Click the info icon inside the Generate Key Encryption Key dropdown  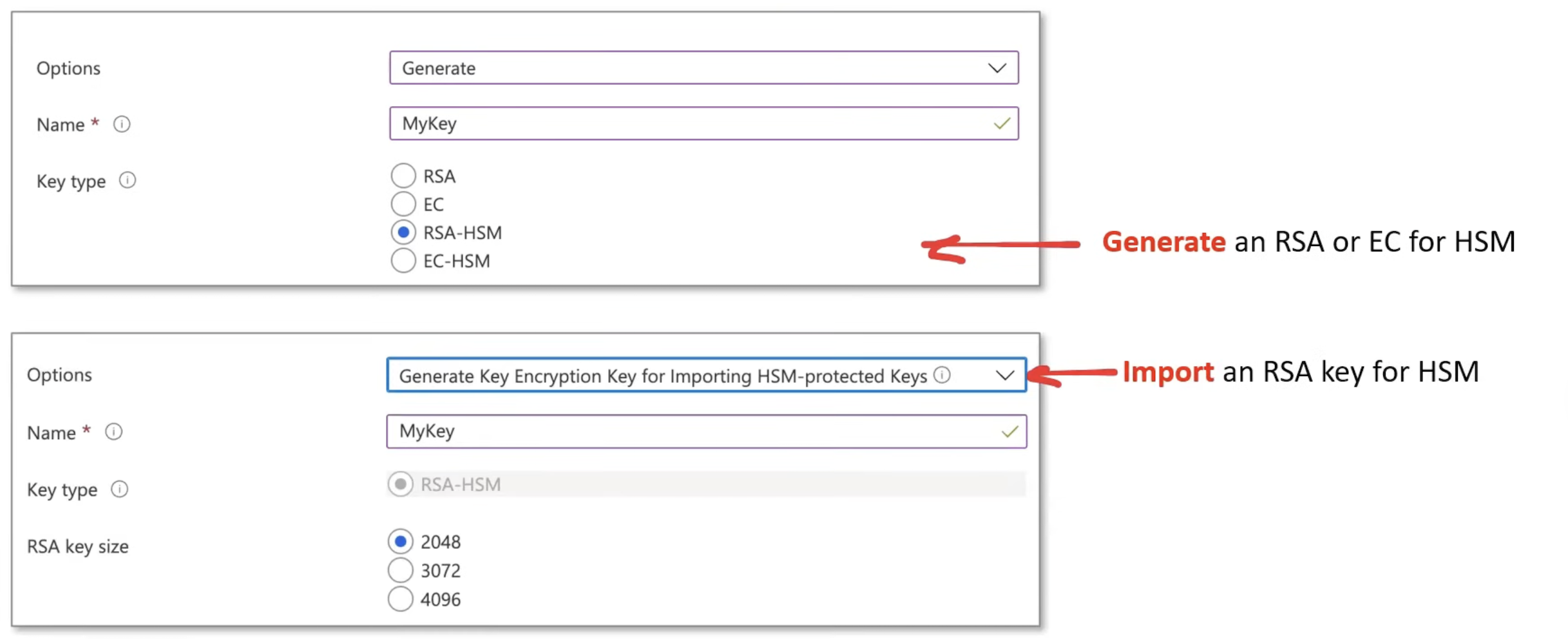(942, 375)
